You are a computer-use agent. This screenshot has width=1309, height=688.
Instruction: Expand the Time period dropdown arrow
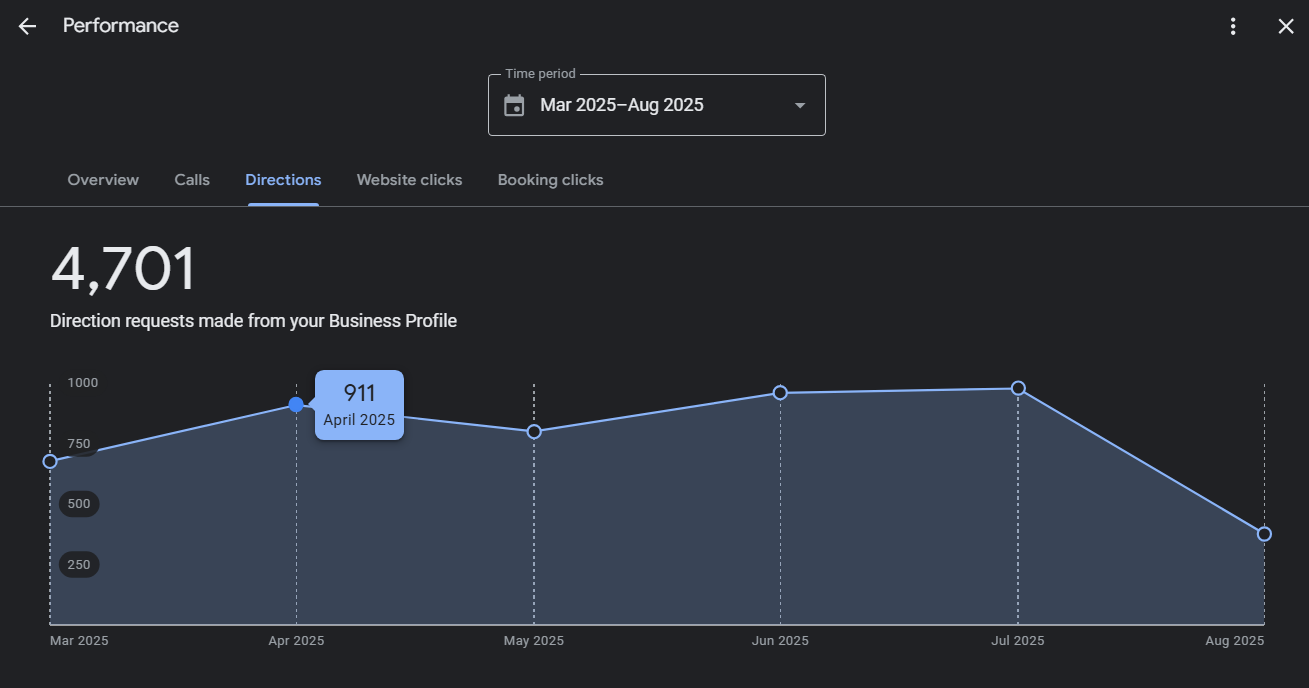[800, 105]
